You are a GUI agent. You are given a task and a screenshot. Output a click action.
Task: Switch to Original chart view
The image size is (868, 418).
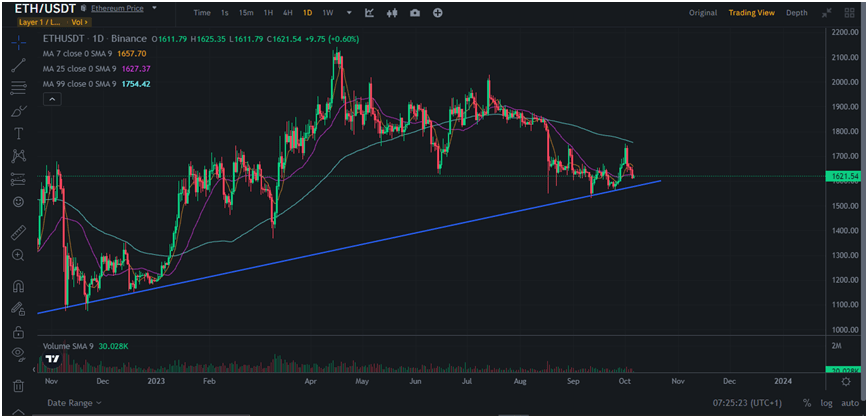tap(702, 13)
